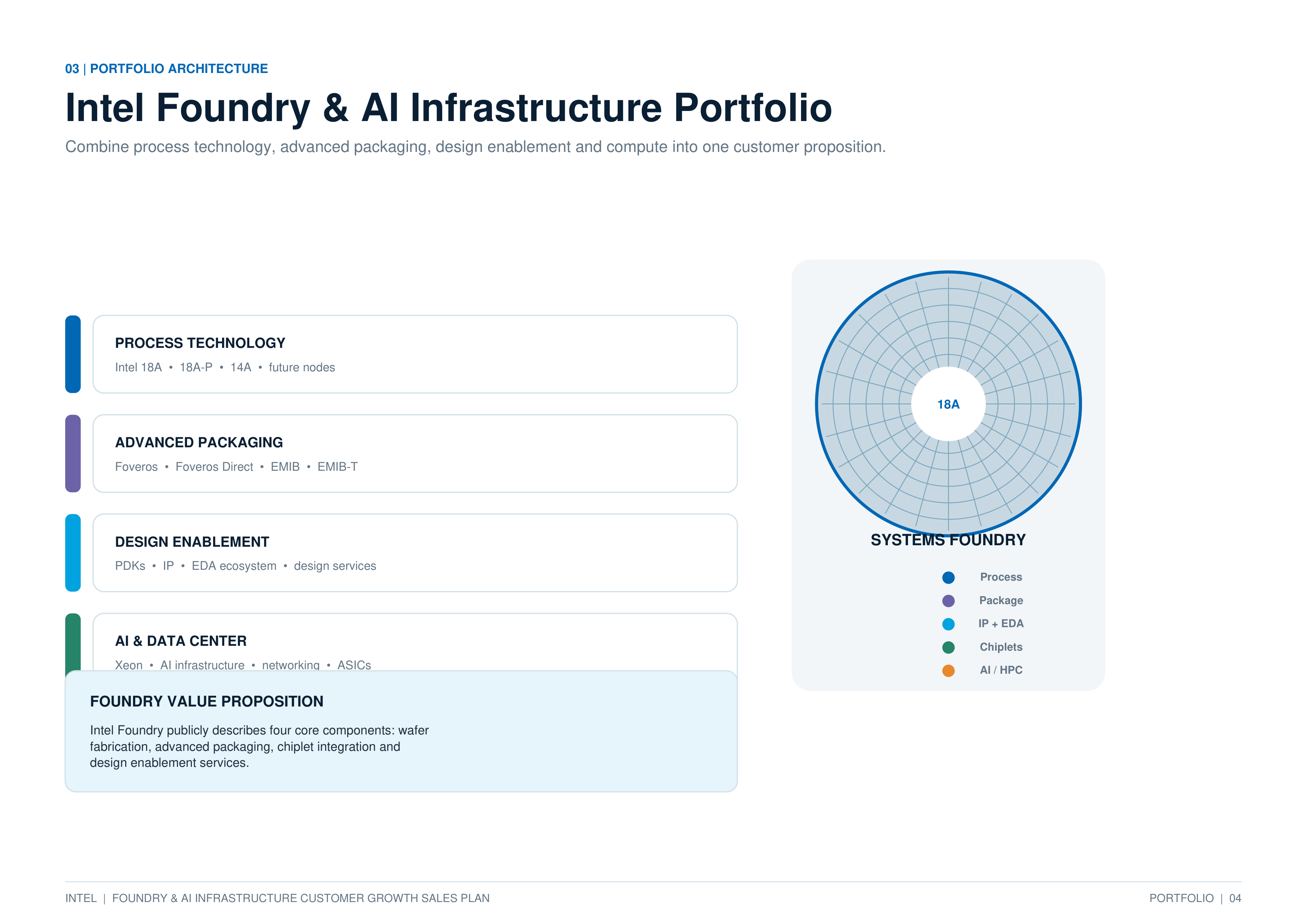Click the purple bar beside Advanced Packaging
The image size is (1307, 924).
pos(73,454)
